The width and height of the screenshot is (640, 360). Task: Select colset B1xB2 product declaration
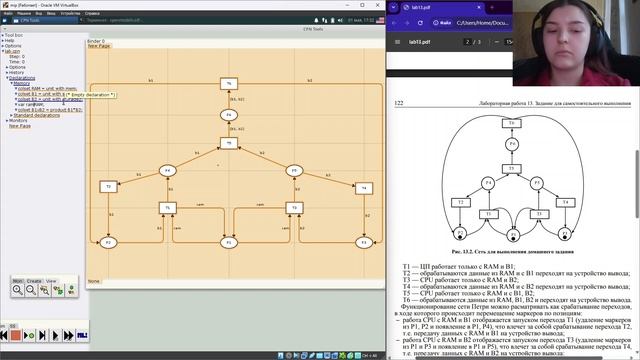click(50, 110)
